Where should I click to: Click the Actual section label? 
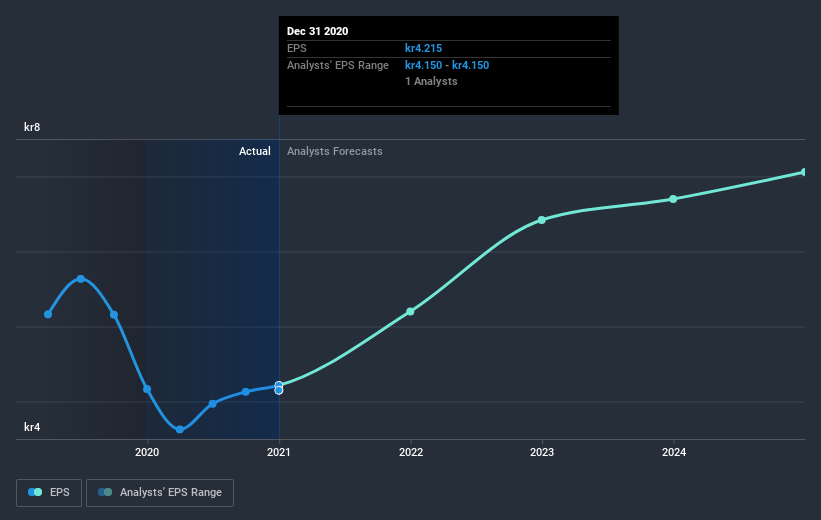[254, 151]
